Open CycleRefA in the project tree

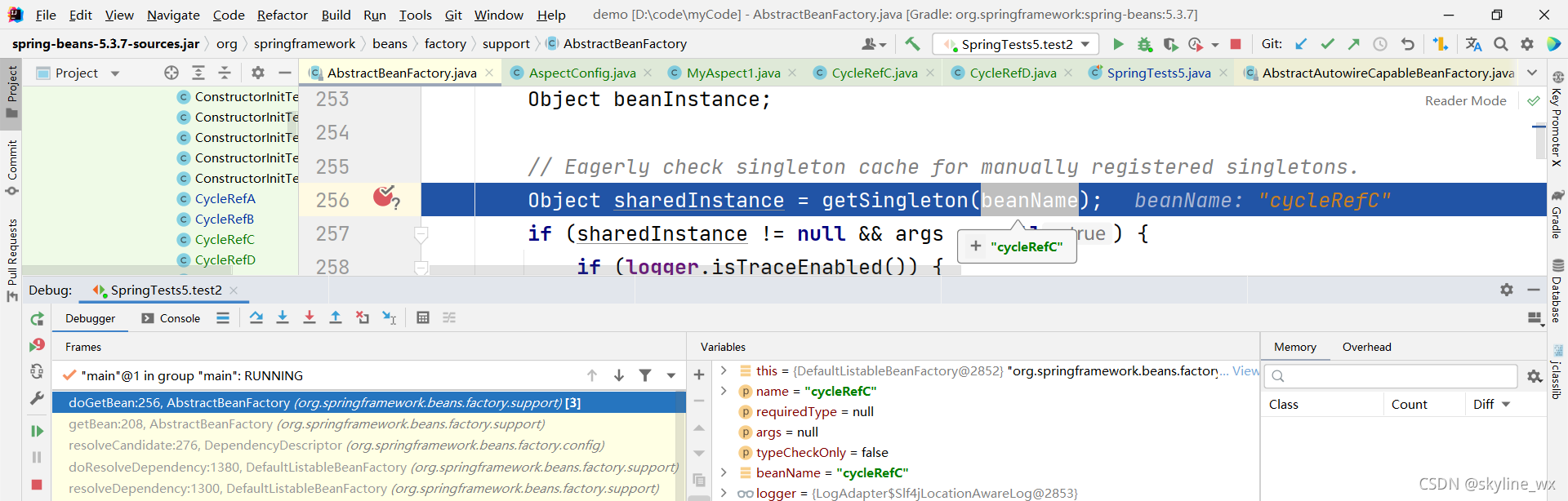tap(225, 198)
